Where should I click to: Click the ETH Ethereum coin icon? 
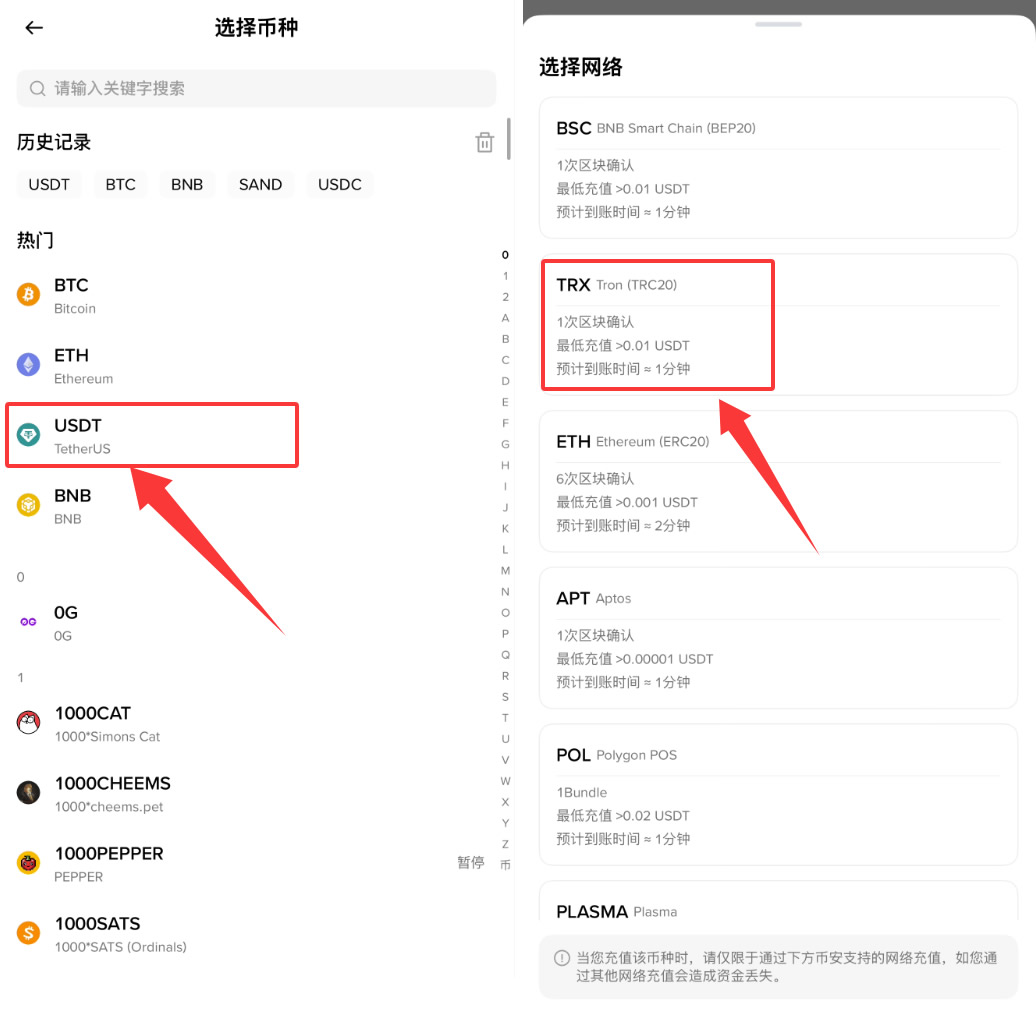coord(27,365)
